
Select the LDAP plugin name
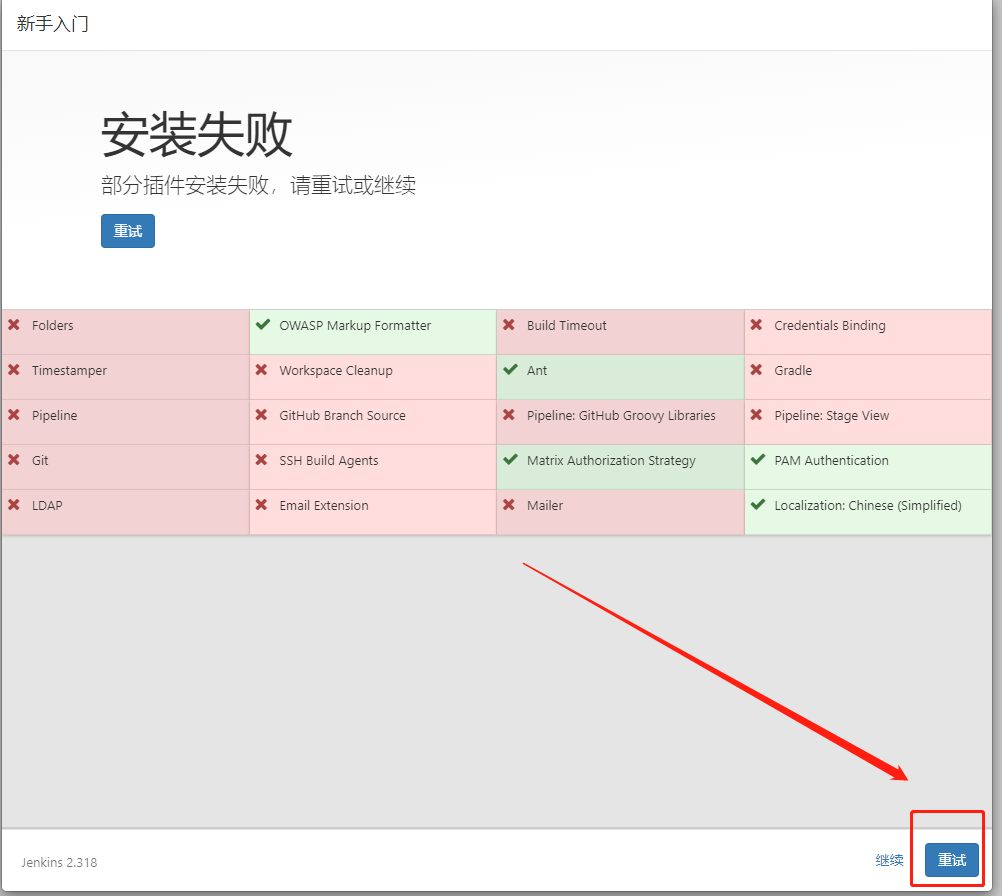click(47, 506)
